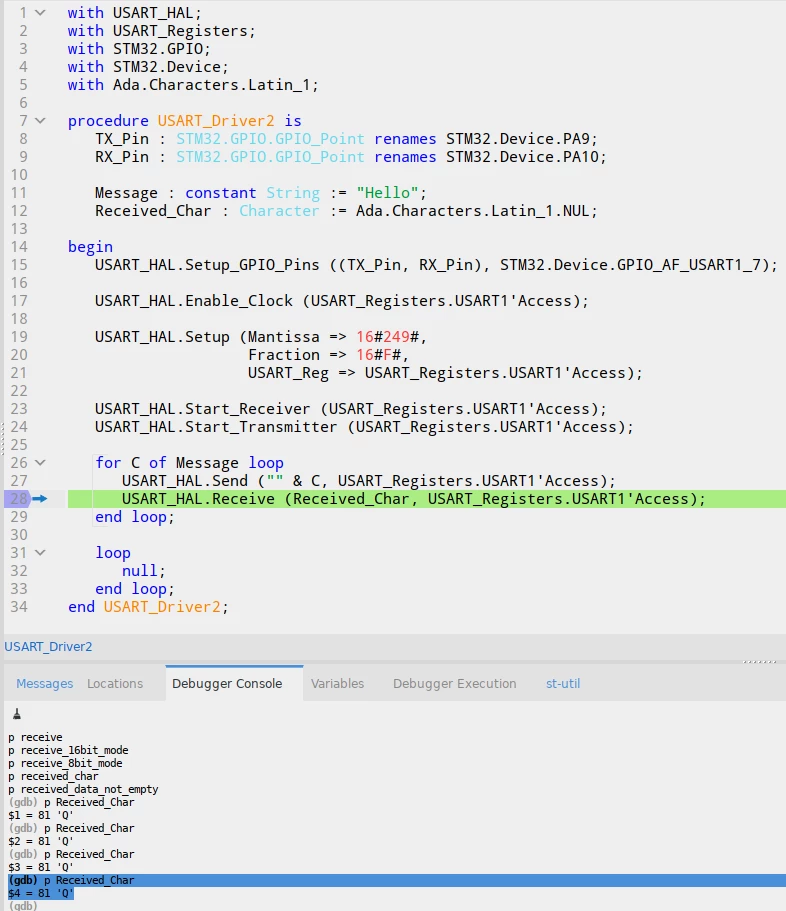Click STM32.Device.PA9 on line 8

coord(518,138)
